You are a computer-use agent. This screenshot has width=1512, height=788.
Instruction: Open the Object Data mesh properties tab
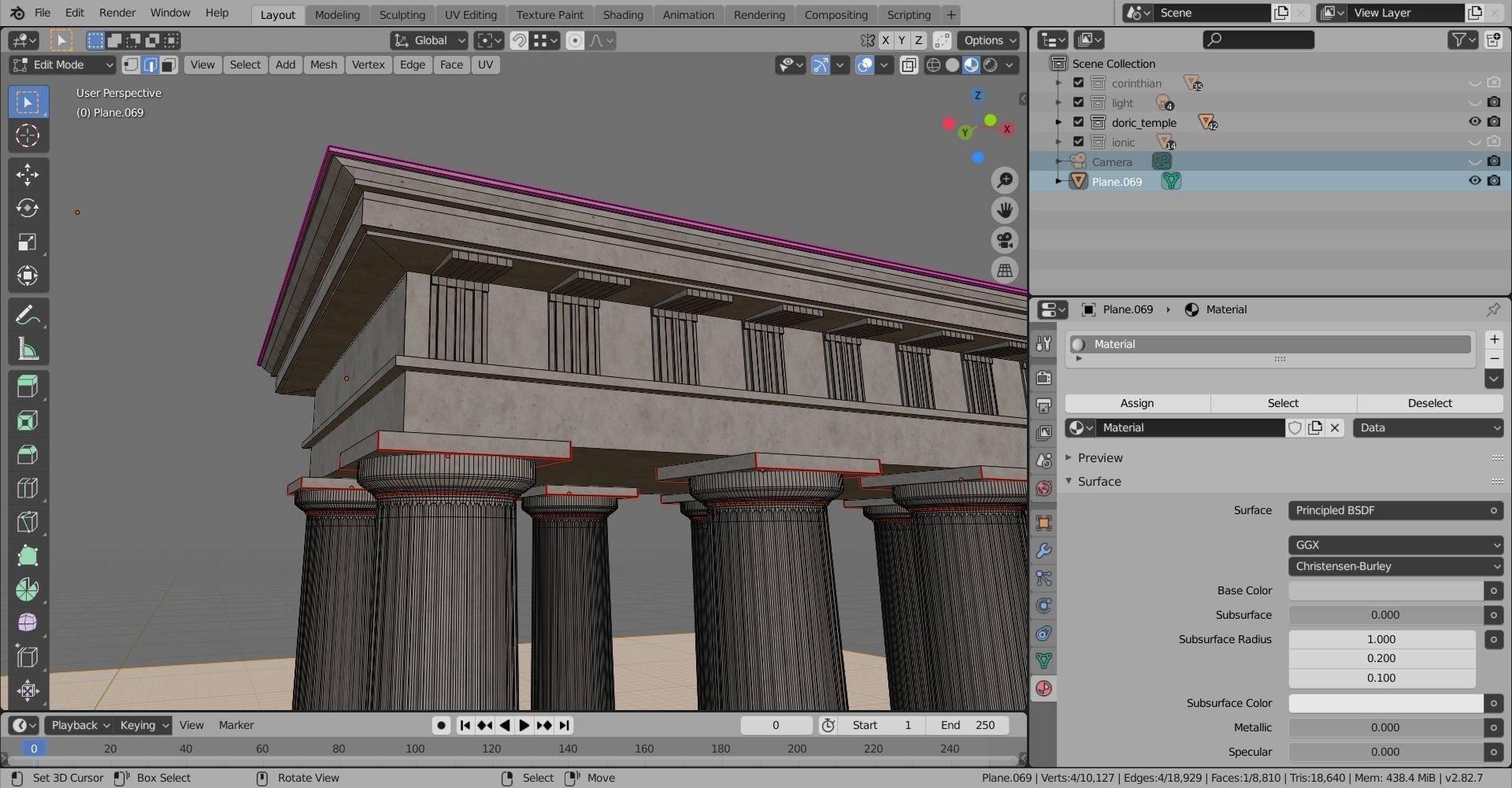[x=1044, y=660]
